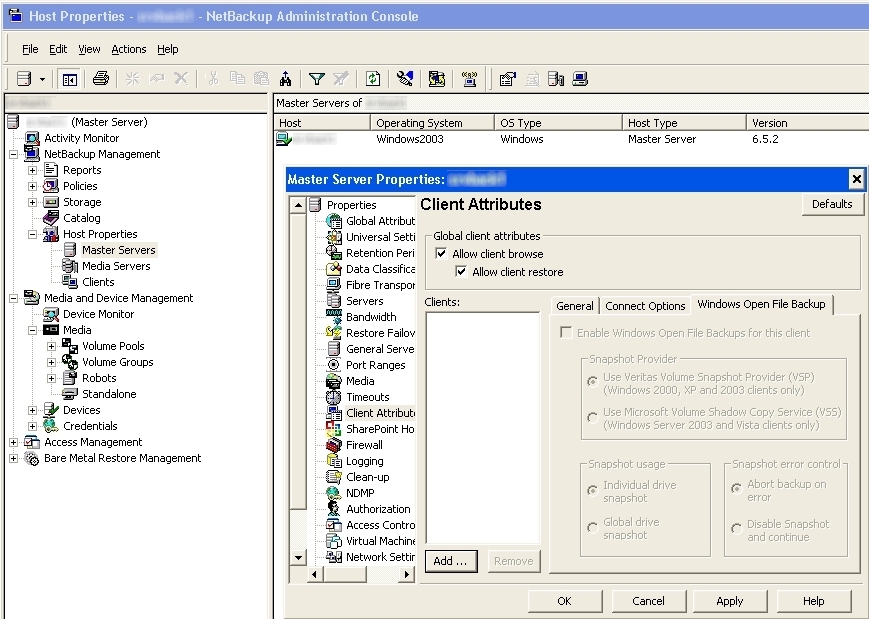Screen dimensions: 869x619
Task: Open Timeouts icon in properties list
Action: click(x=334, y=397)
